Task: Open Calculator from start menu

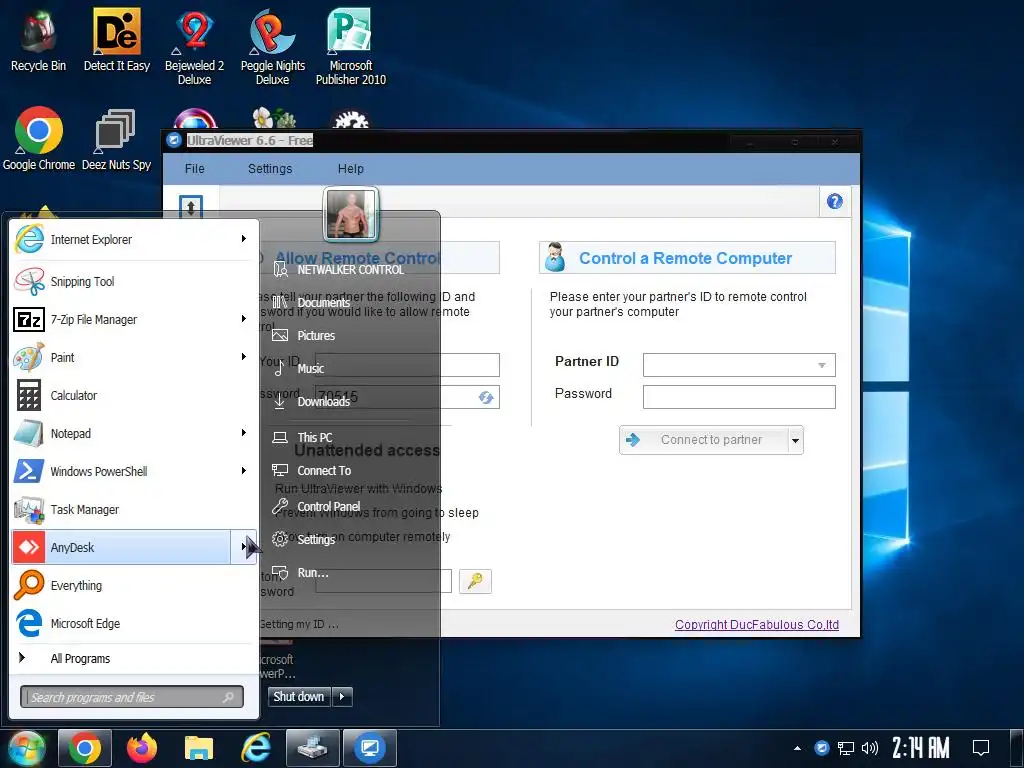Action: (134, 395)
